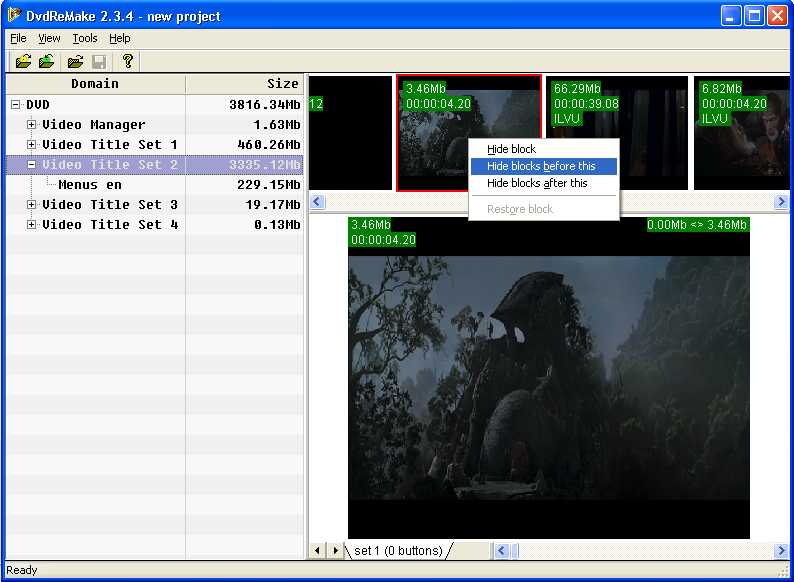The height and width of the screenshot is (582, 794).
Task: Click the 229.15Mb size value
Action: pos(268,185)
